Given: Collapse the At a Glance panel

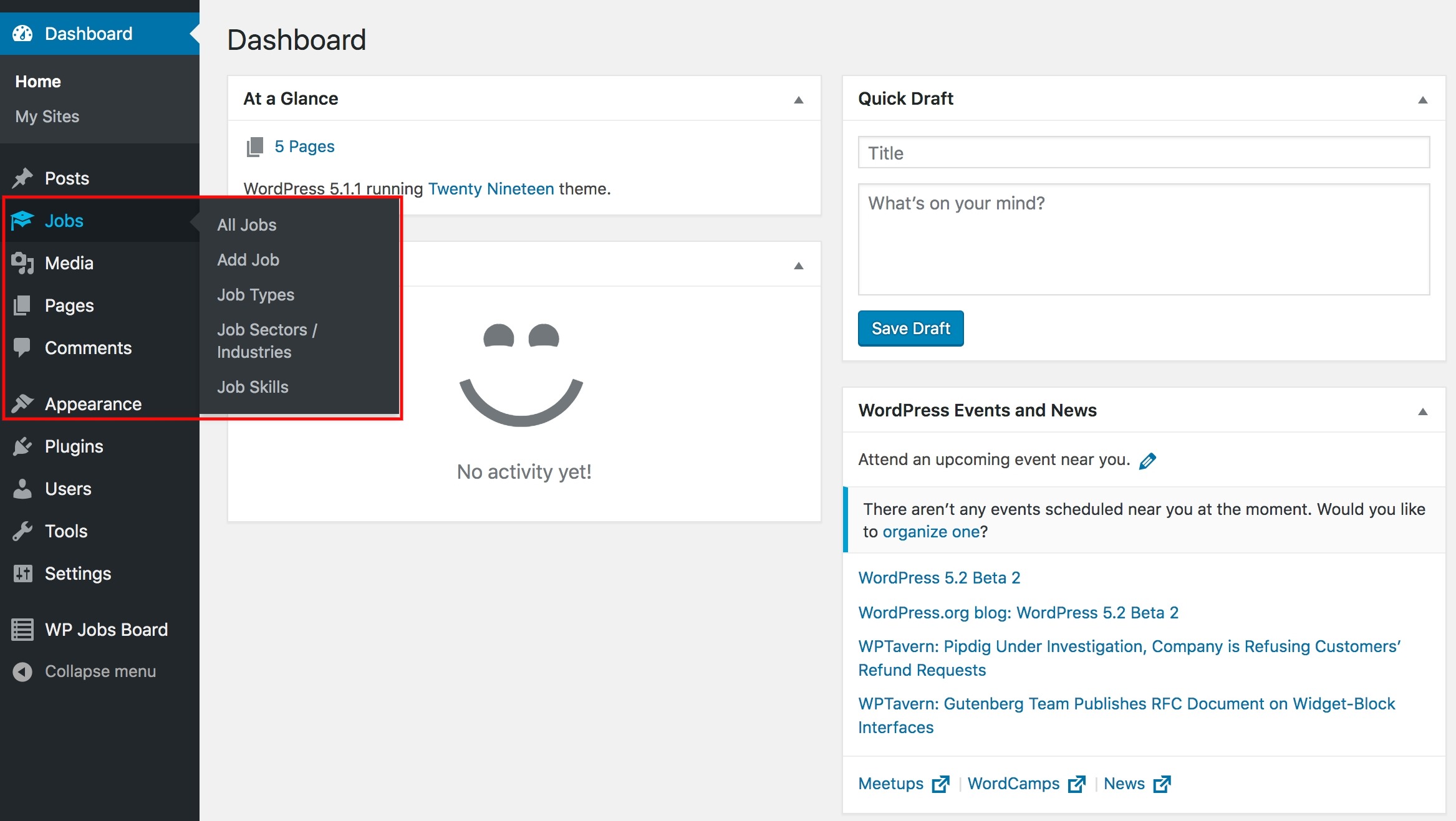Looking at the screenshot, I should click(x=798, y=100).
